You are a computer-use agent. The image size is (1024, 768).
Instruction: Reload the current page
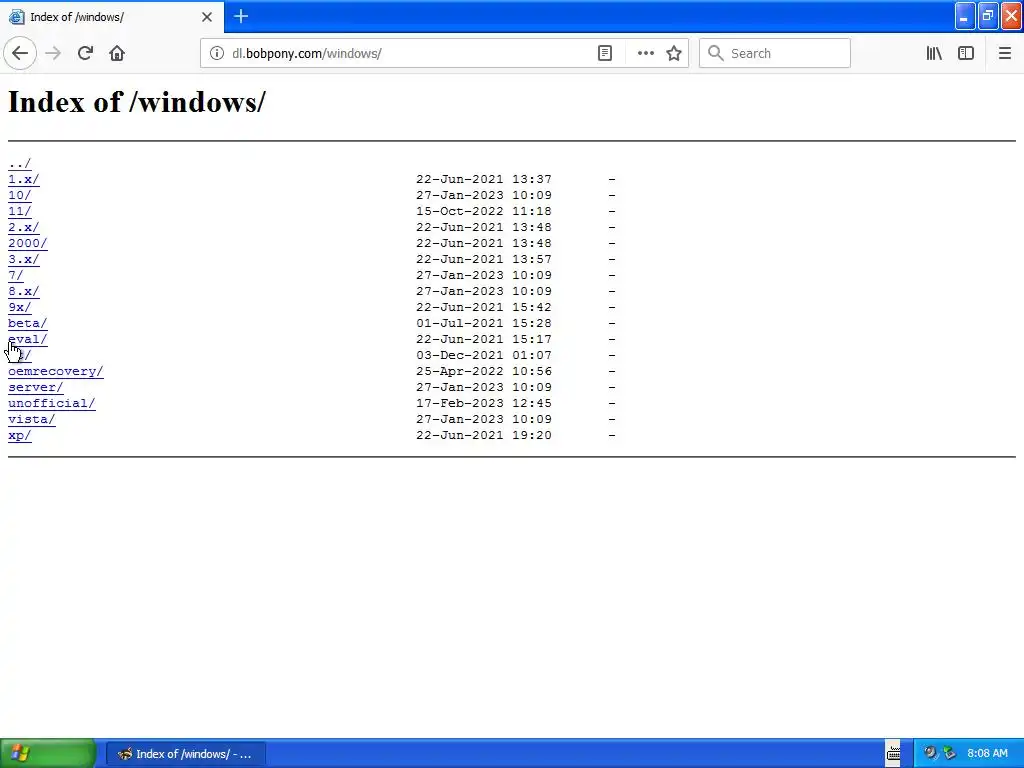85,53
